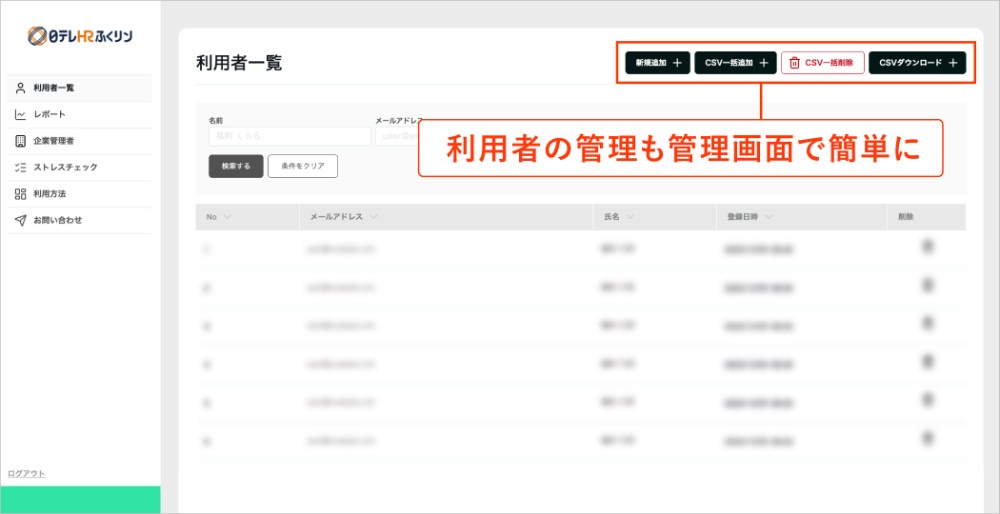Image resolution: width=1000 pixels, height=514 pixels.
Task: Click the chart icon beside レポート
Action: (x=20, y=115)
